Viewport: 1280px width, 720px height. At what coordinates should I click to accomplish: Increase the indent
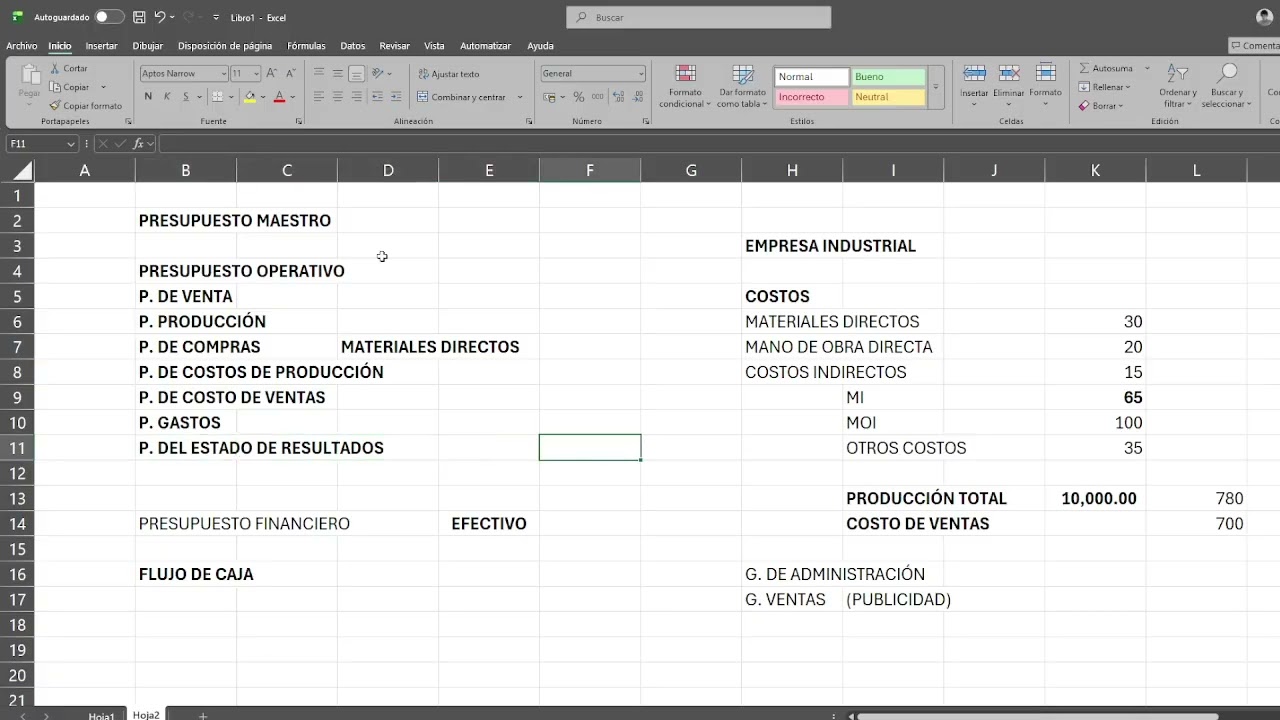(x=396, y=97)
